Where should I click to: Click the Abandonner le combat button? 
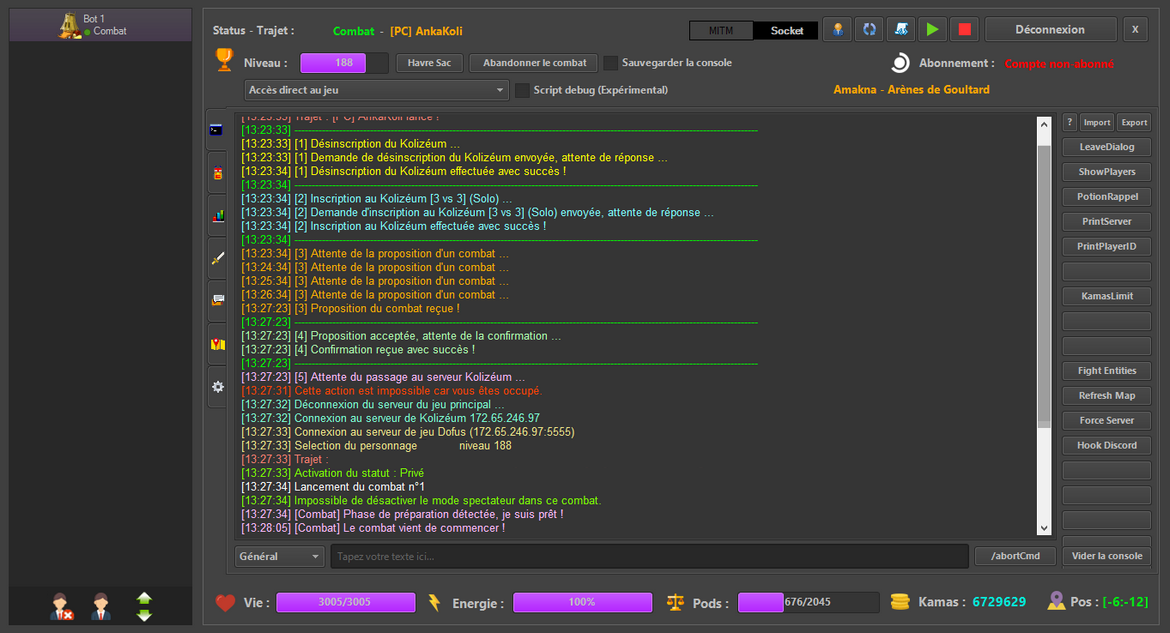point(534,63)
